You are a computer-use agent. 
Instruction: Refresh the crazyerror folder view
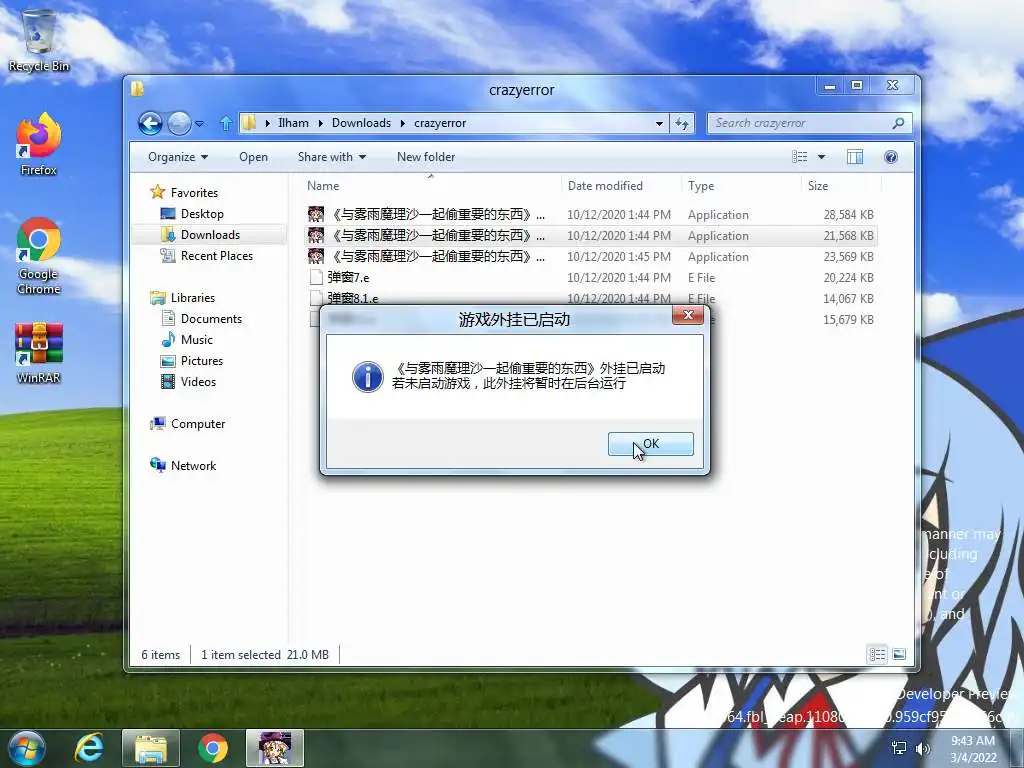682,123
